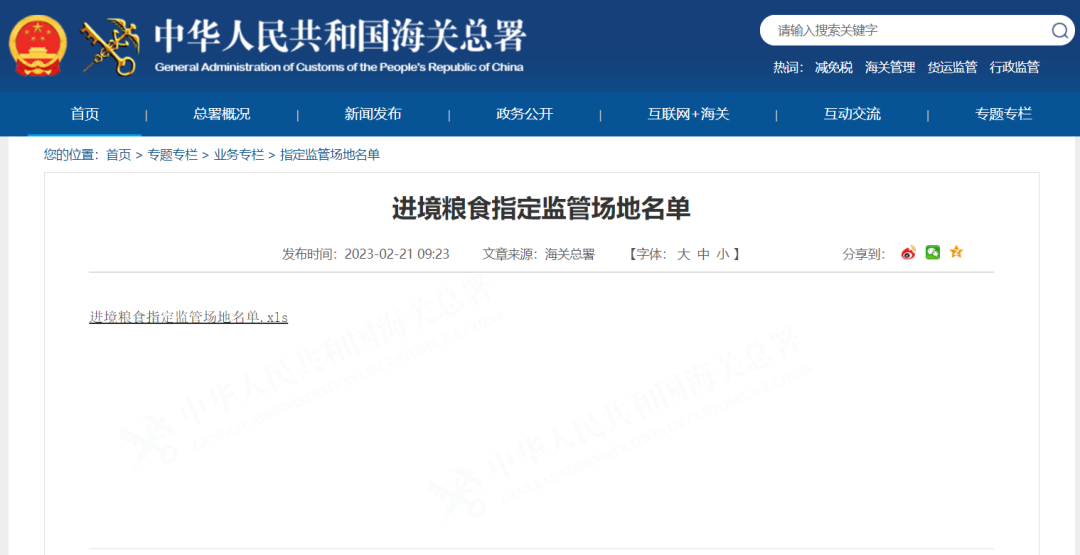Click the search magnifier icon
This screenshot has width=1080, height=555.
click(x=1060, y=31)
